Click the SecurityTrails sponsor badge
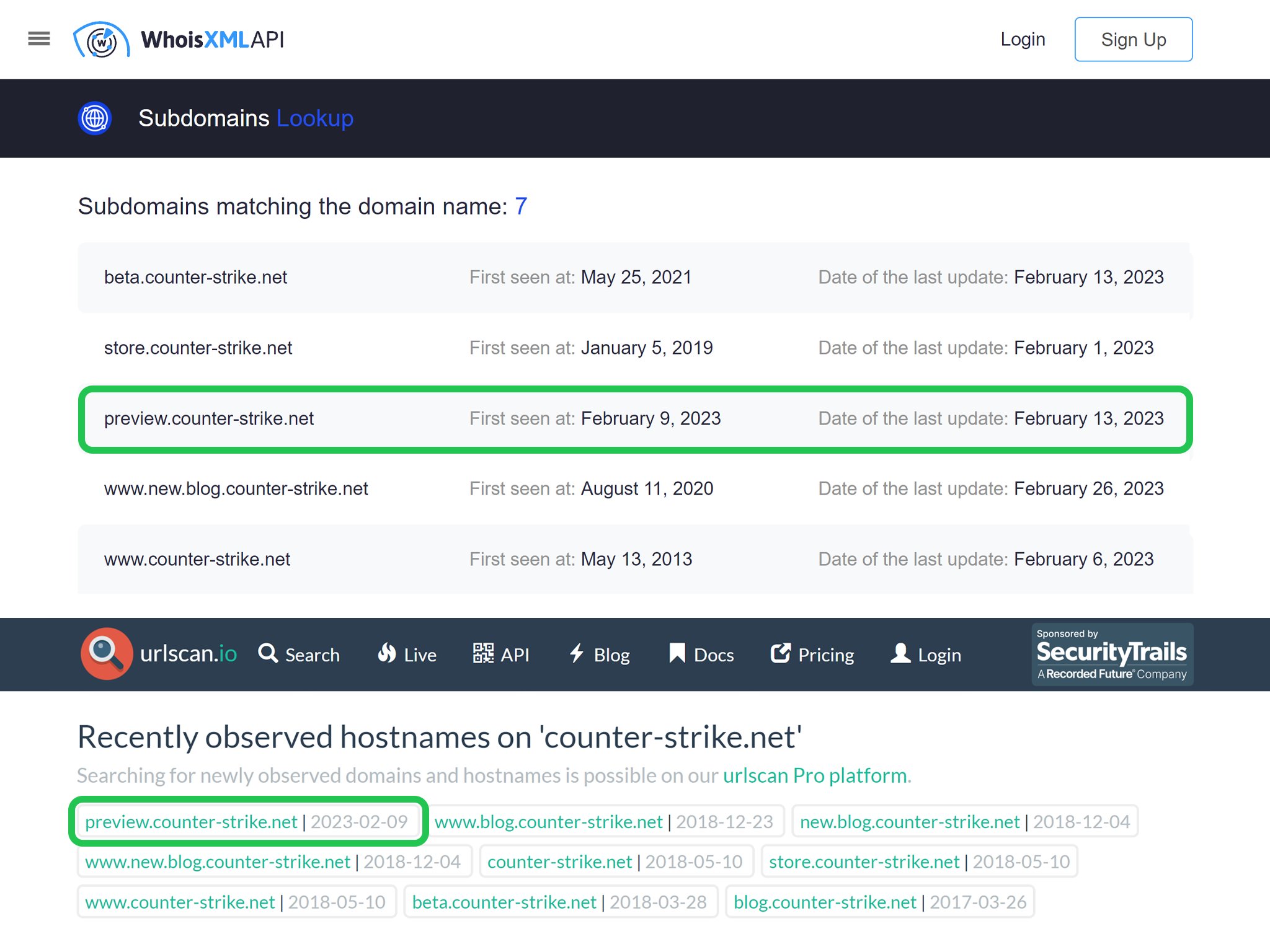 pos(1112,654)
